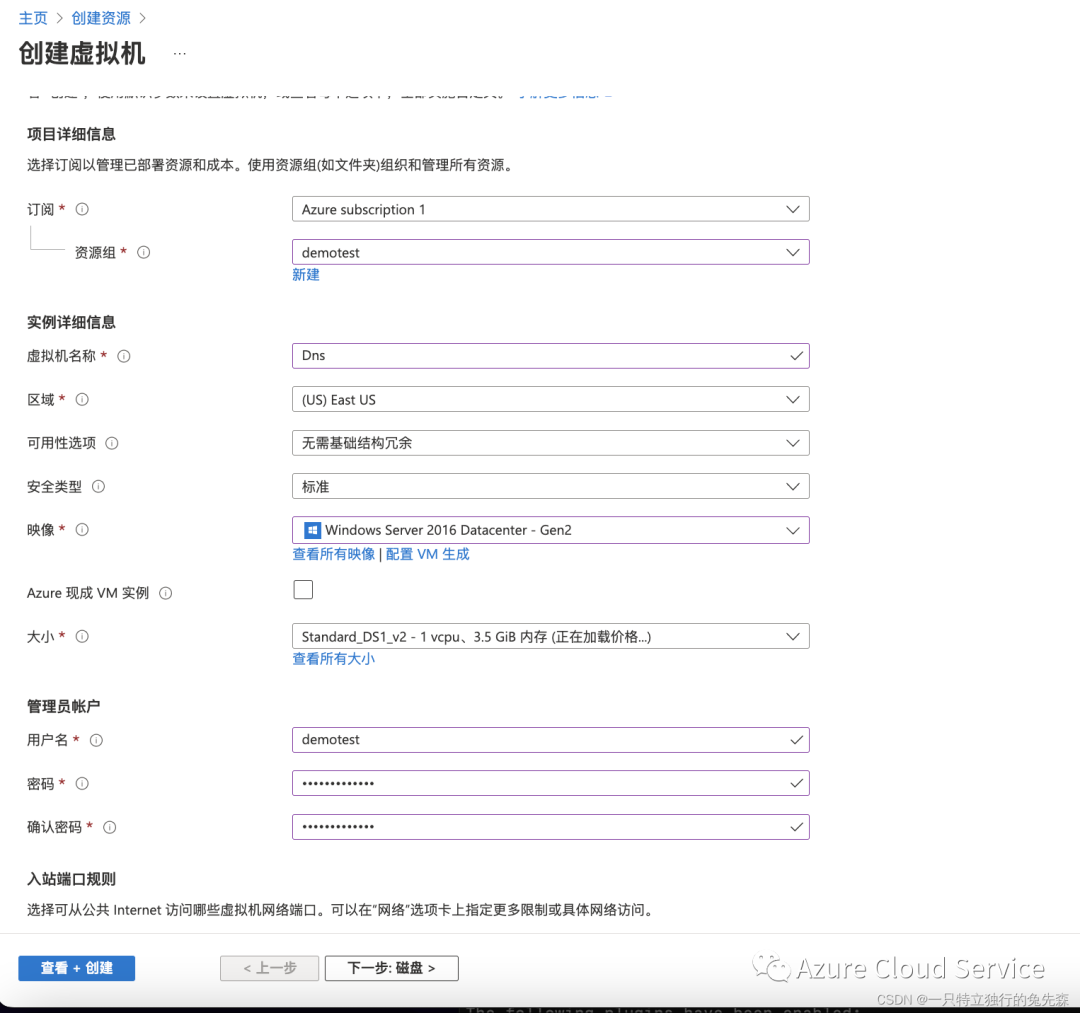This screenshot has width=1080, height=1013.
Task: Click the 项目详细信息 heading
Action: [71, 134]
